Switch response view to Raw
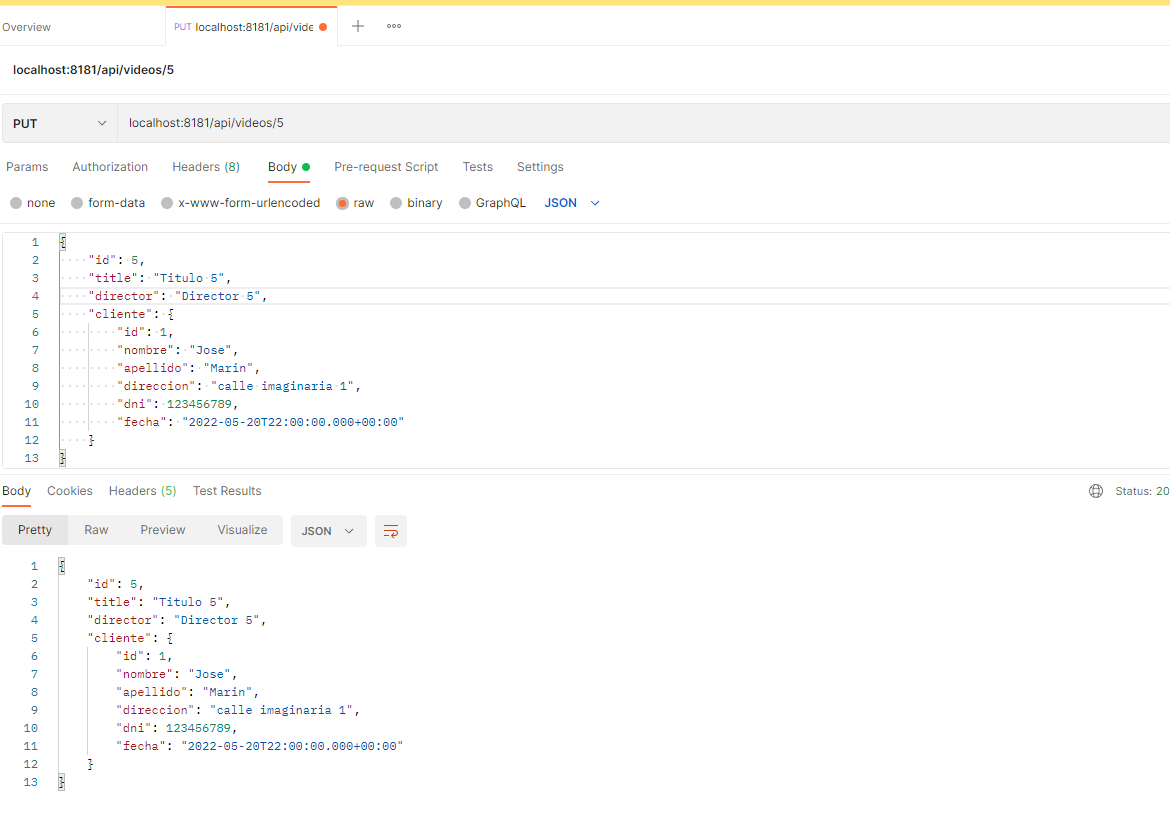 click(96, 529)
